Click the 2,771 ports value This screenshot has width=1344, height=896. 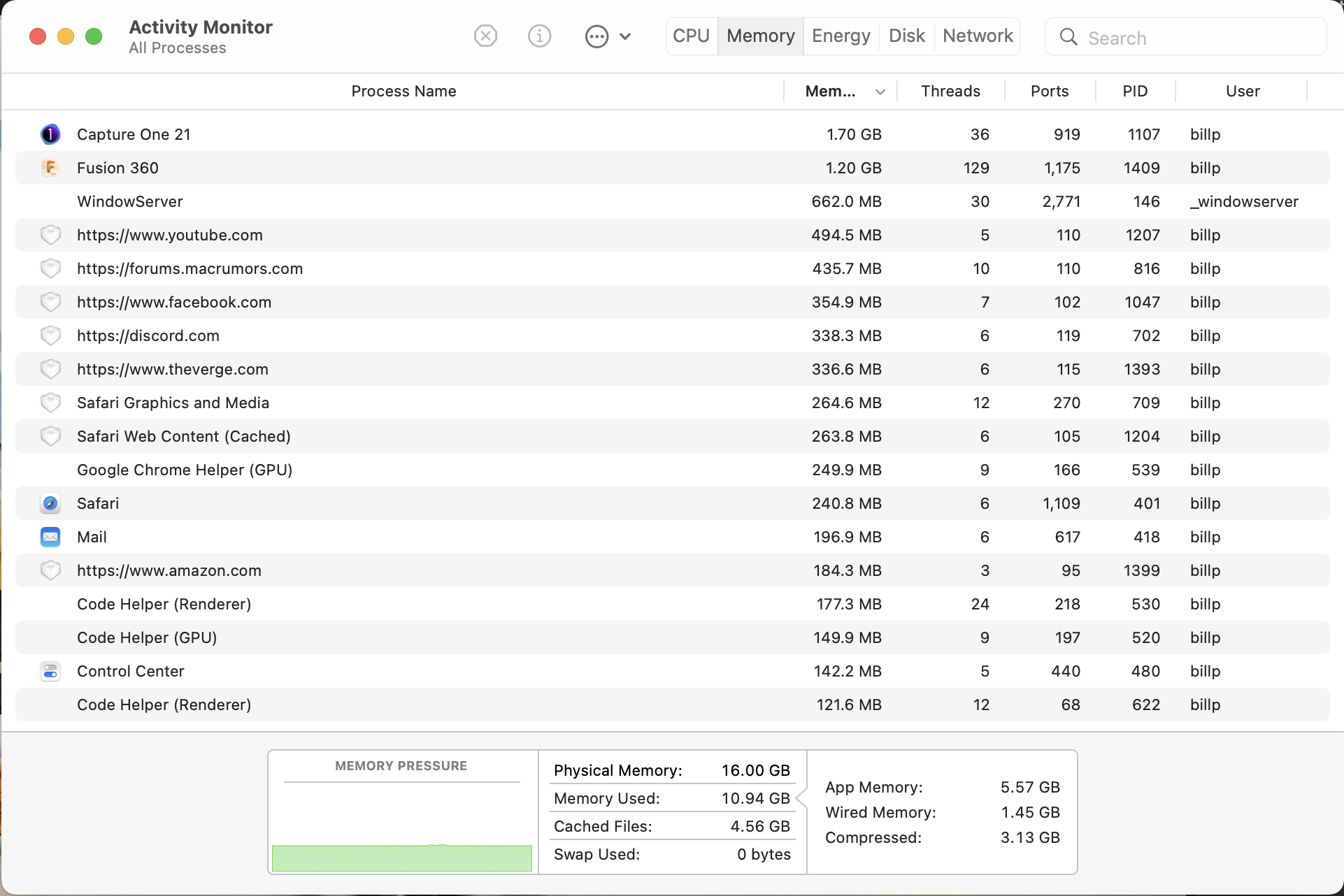click(1061, 201)
